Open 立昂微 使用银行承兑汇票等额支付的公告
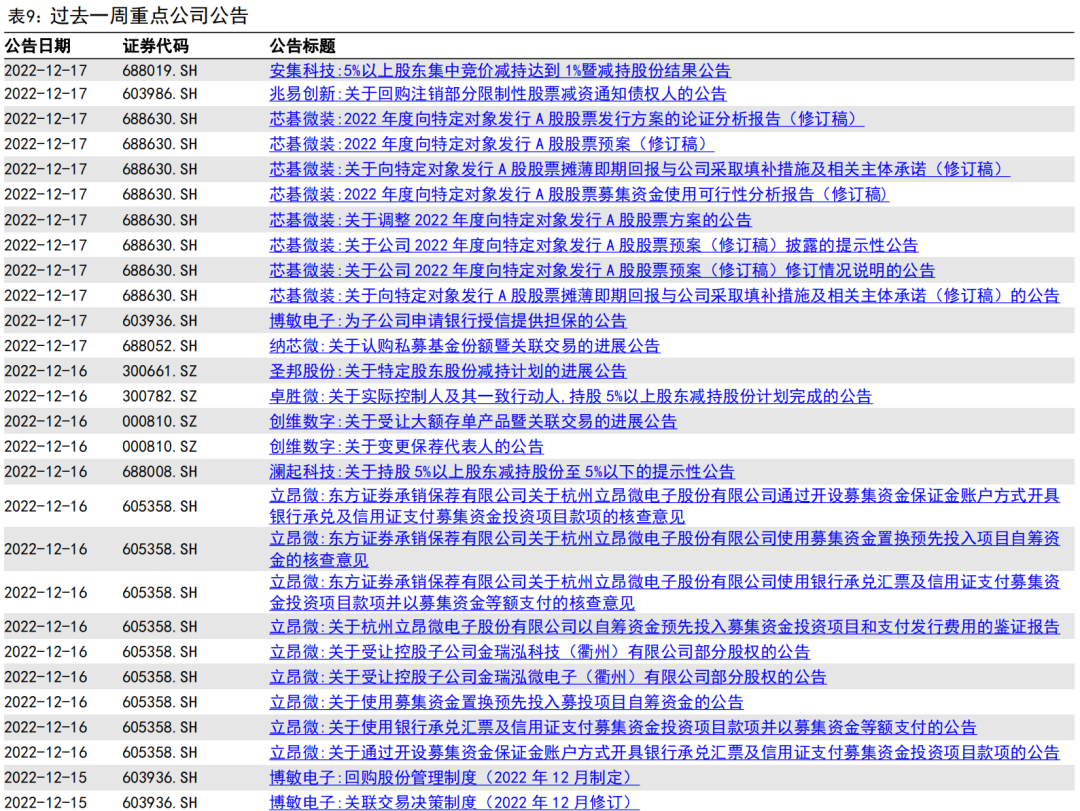The height and width of the screenshot is (811, 1080). pyautogui.click(x=623, y=728)
